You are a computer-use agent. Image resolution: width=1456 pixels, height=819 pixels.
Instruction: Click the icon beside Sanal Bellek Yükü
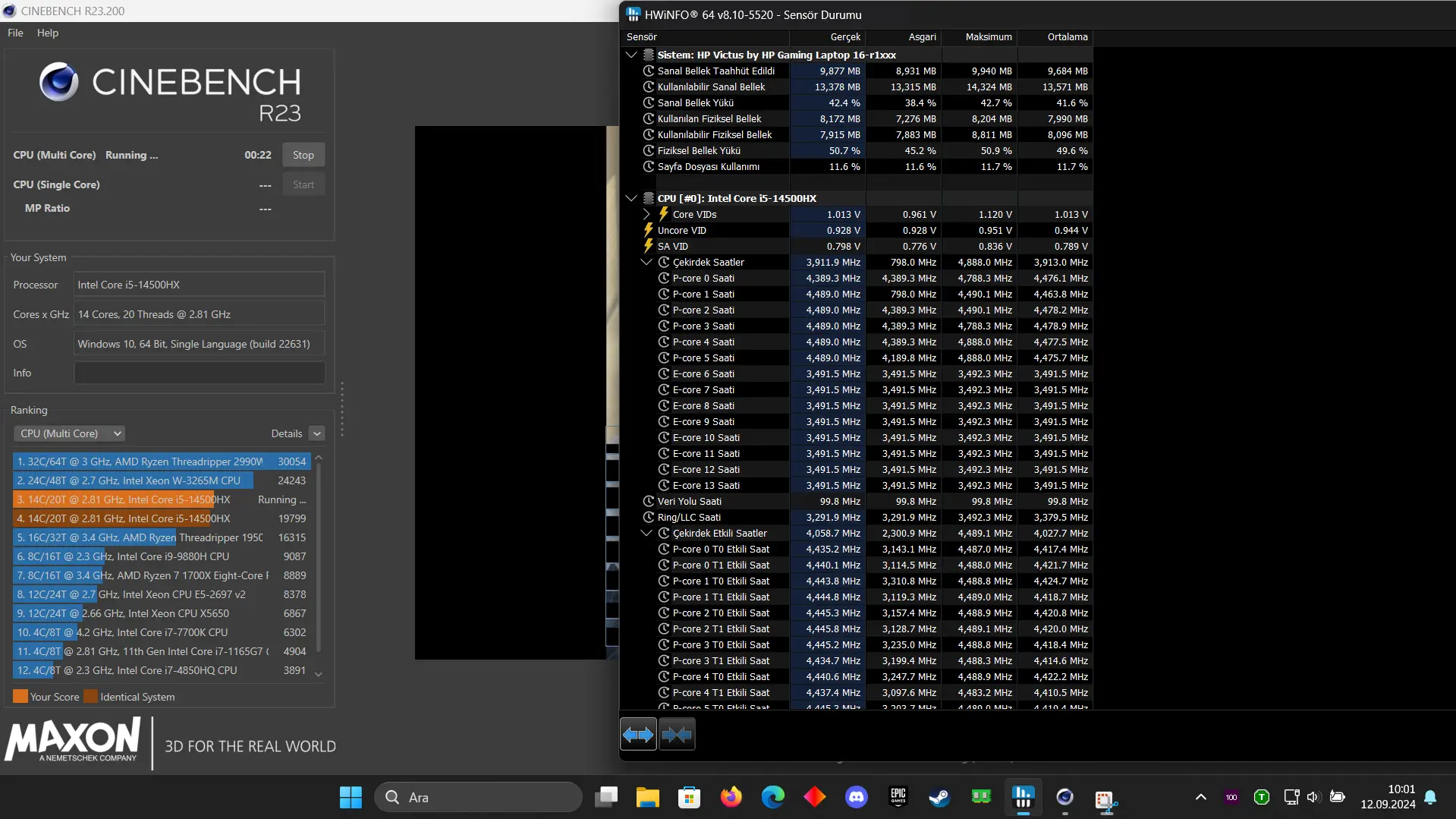[x=649, y=102]
